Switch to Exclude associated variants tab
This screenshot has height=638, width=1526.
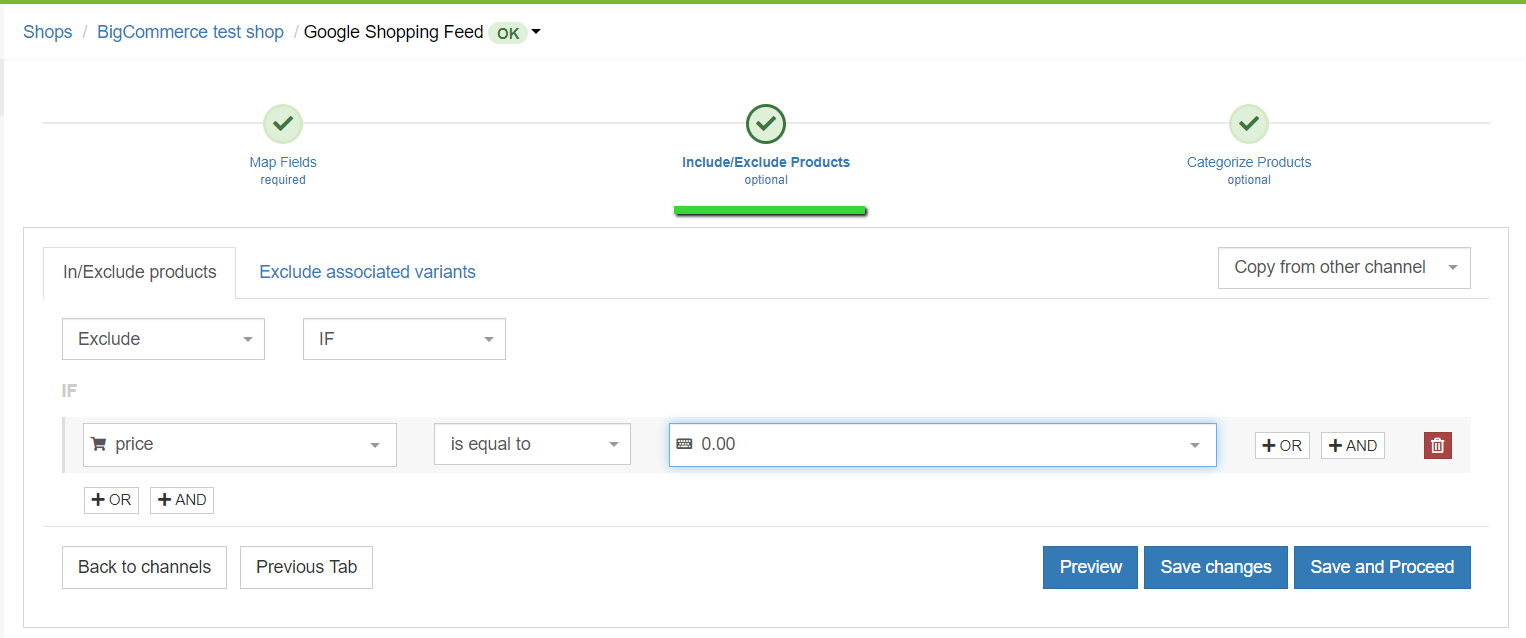click(367, 272)
